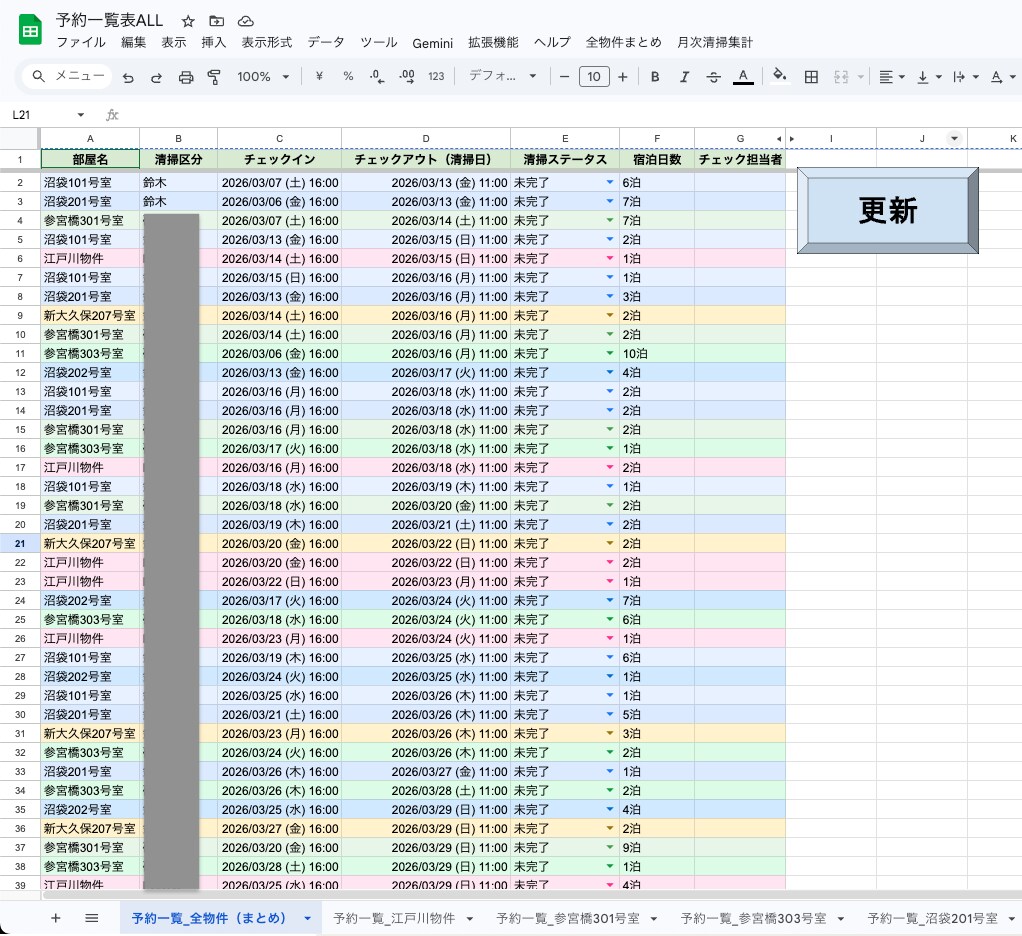Print the spreadsheet
Screen dimensions: 1022x936
point(186,77)
